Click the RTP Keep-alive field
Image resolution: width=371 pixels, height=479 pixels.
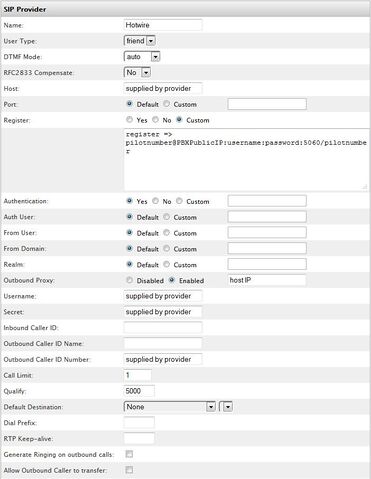tap(139, 438)
